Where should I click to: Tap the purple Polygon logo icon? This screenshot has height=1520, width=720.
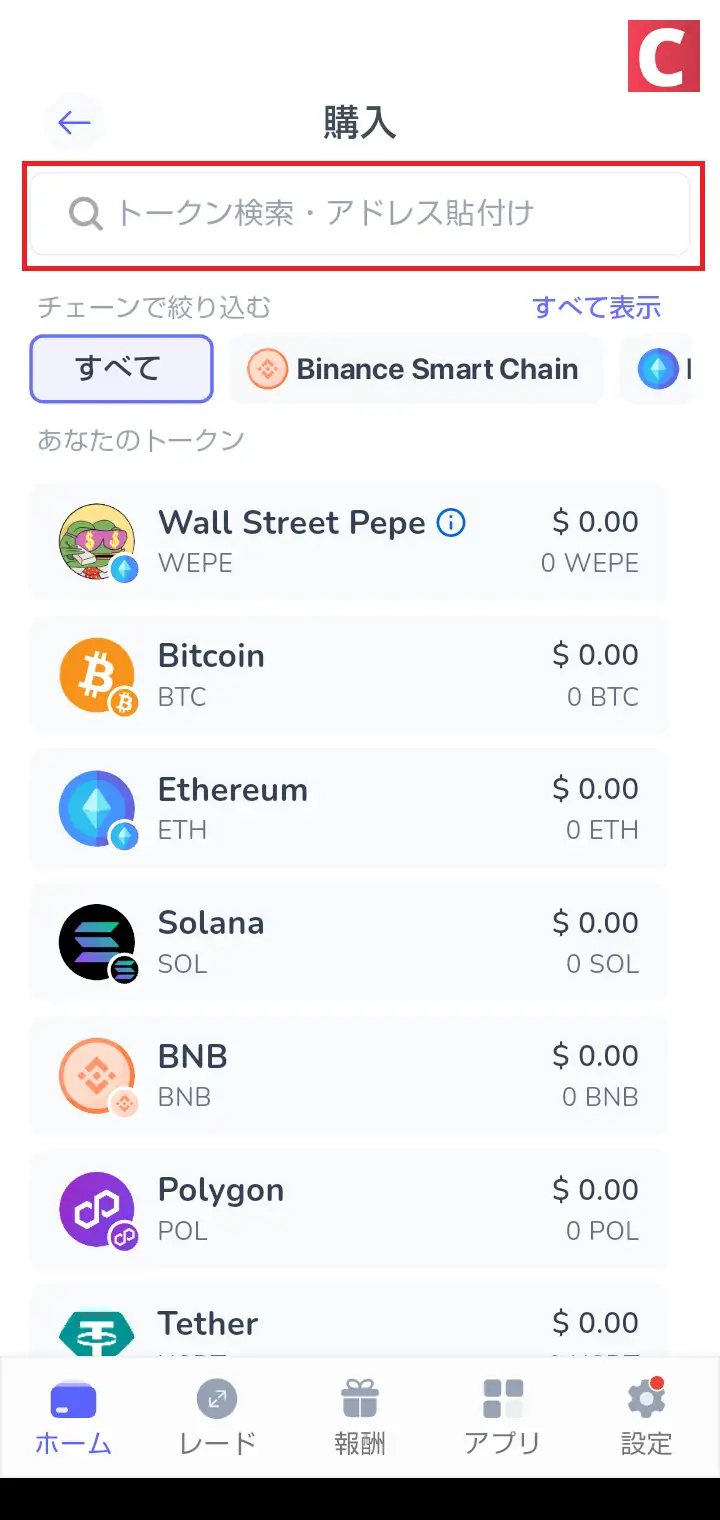point(96,1209)
